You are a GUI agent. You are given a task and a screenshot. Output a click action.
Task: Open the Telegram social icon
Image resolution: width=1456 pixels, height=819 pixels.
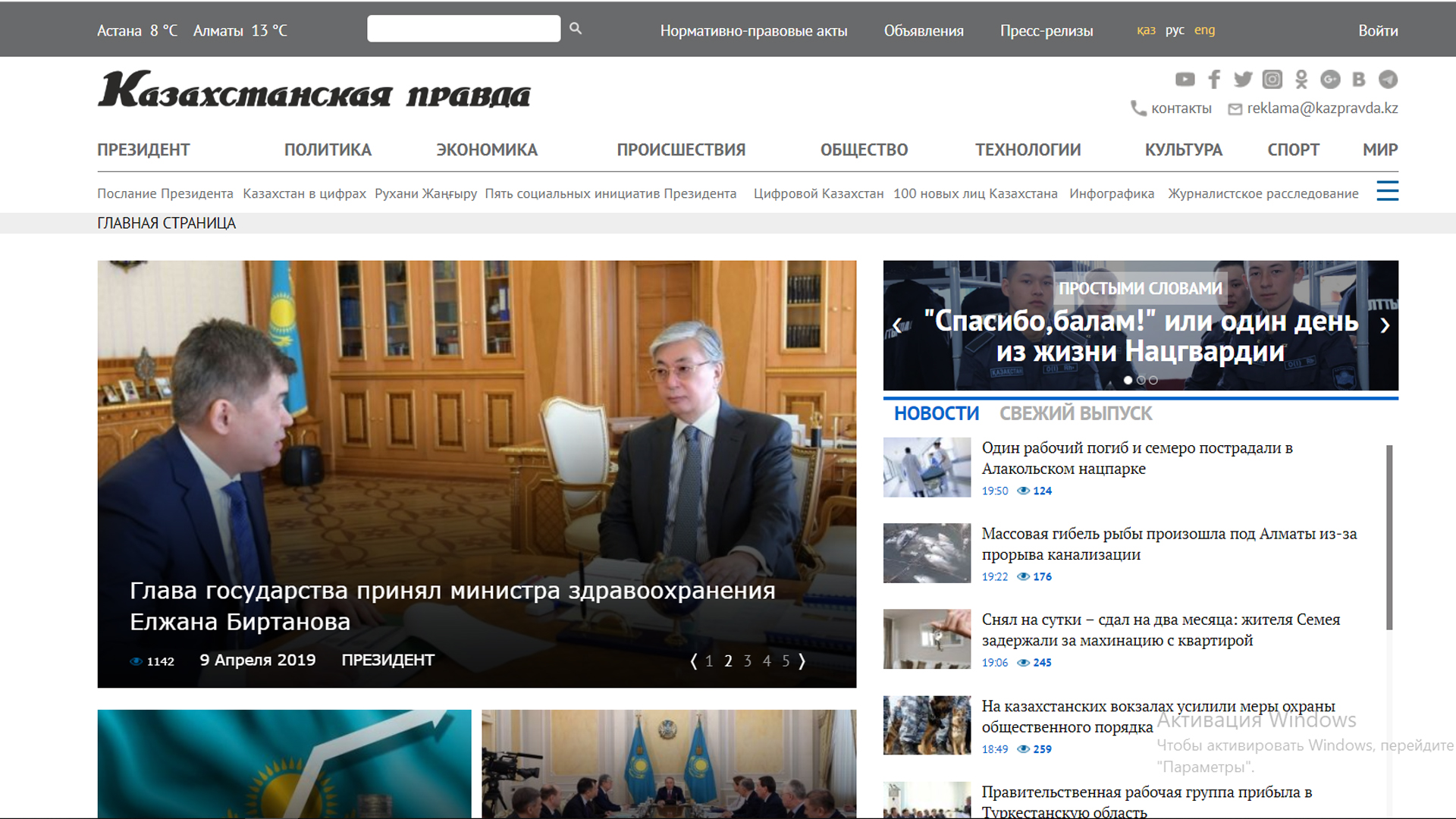pos(1388,80)
